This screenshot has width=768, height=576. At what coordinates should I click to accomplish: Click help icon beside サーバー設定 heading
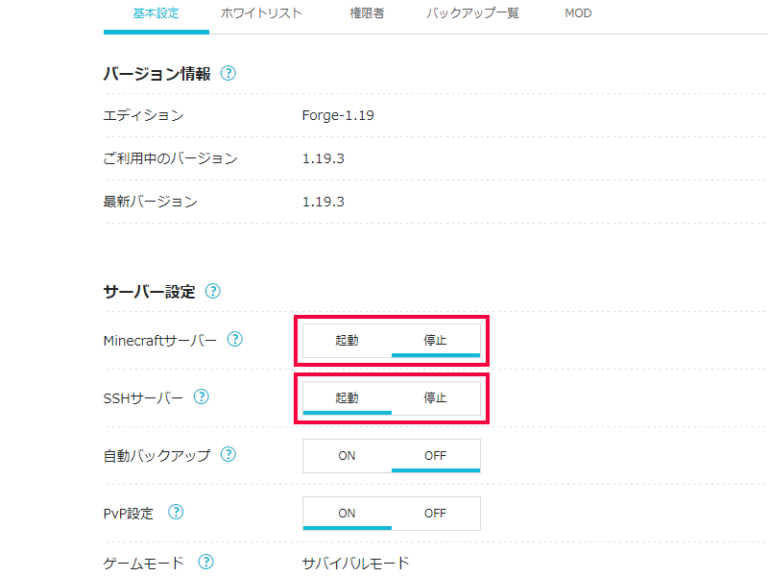click(x=212, y=292)
